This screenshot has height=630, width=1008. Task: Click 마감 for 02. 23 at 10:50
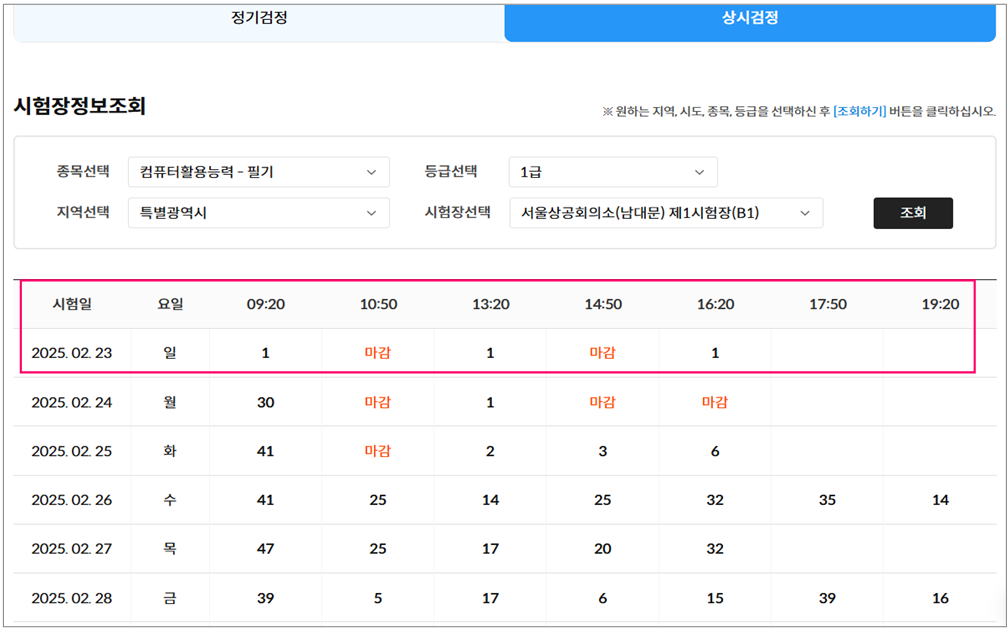point(378,353)
